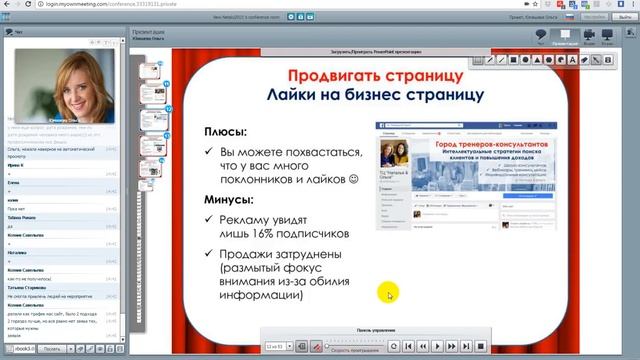Click the send message button in chat

click(x=52, y=349)
